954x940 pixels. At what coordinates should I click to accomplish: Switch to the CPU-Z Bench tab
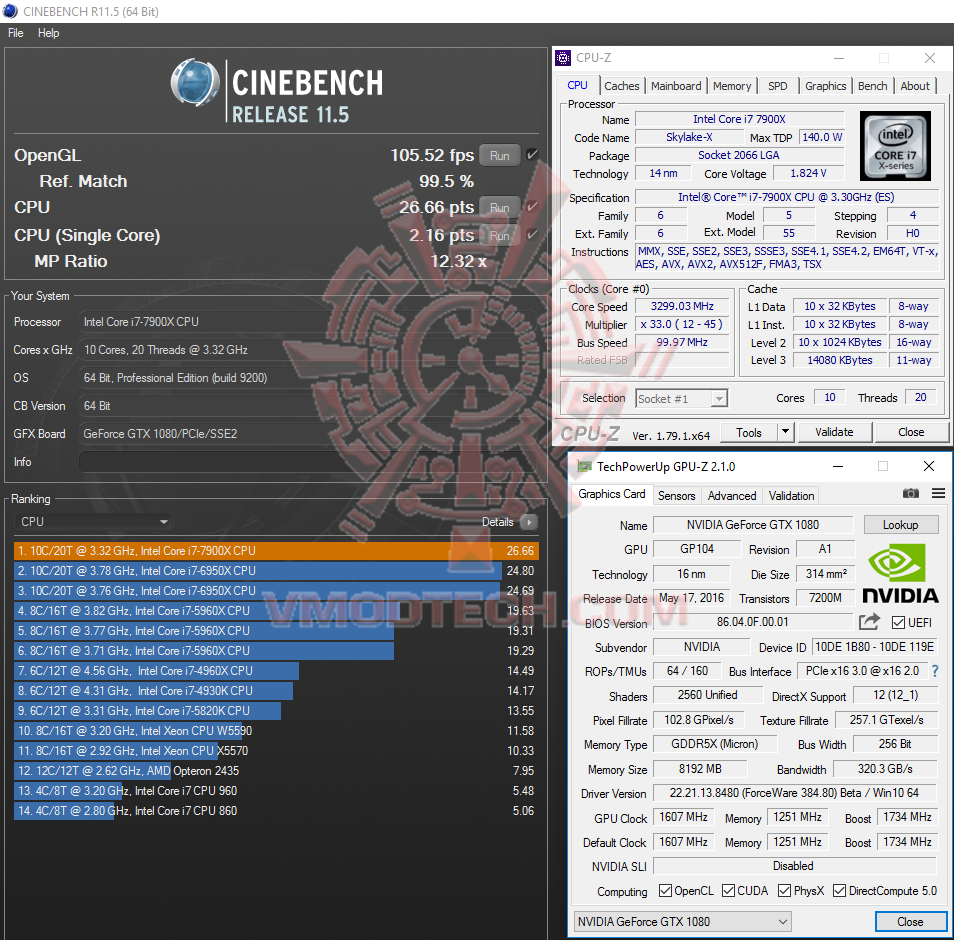point(872,86)
